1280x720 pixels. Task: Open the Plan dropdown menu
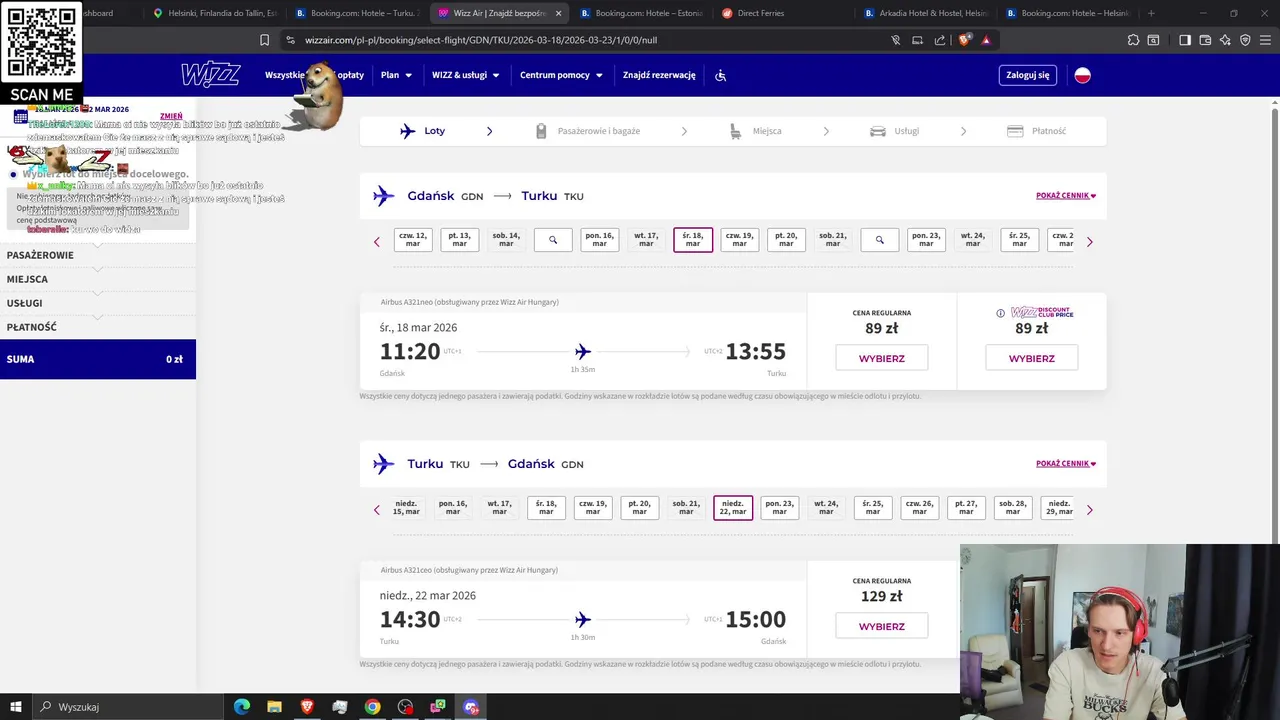[396, 75]
